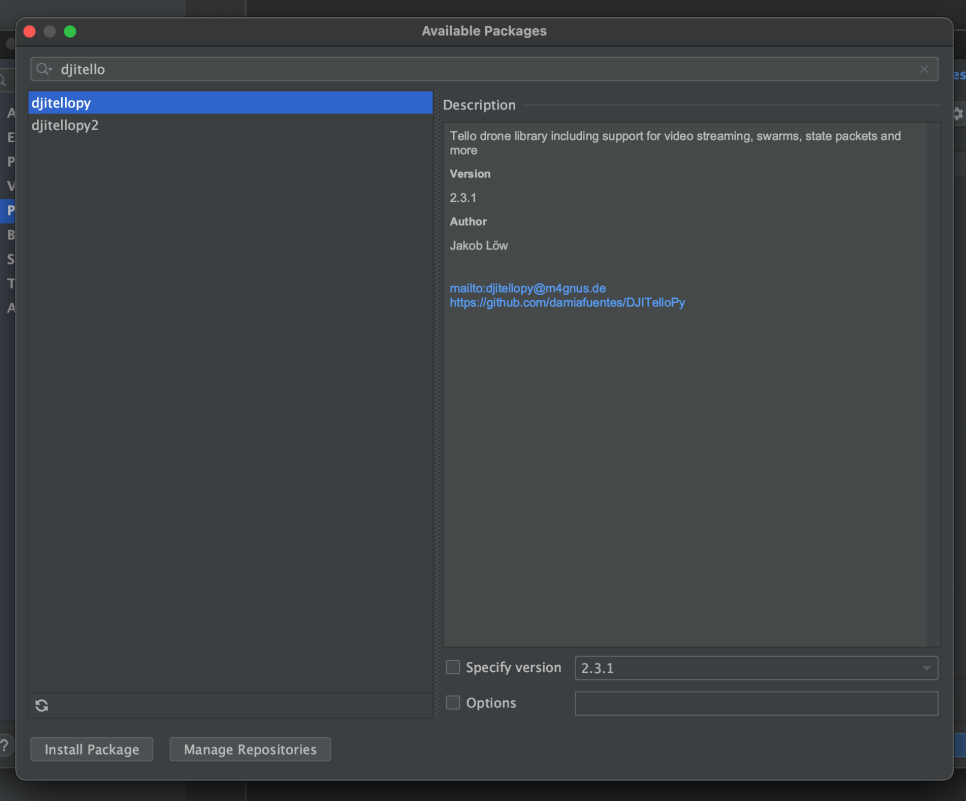The height and width of the screenshot is (801, 966).
Task: Open the GitHub DJITelloPy repository link
Action: (x=567, y=303)
